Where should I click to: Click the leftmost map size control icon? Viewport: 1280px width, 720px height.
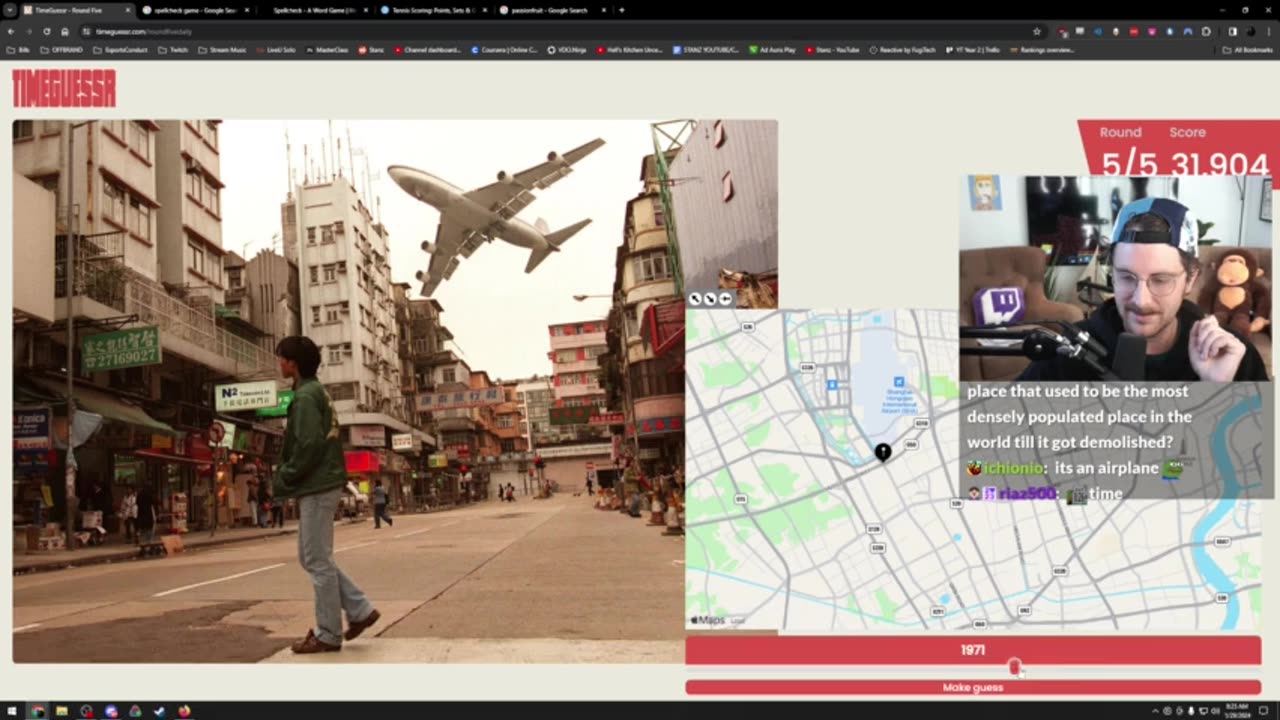click(x=696, y=299)
